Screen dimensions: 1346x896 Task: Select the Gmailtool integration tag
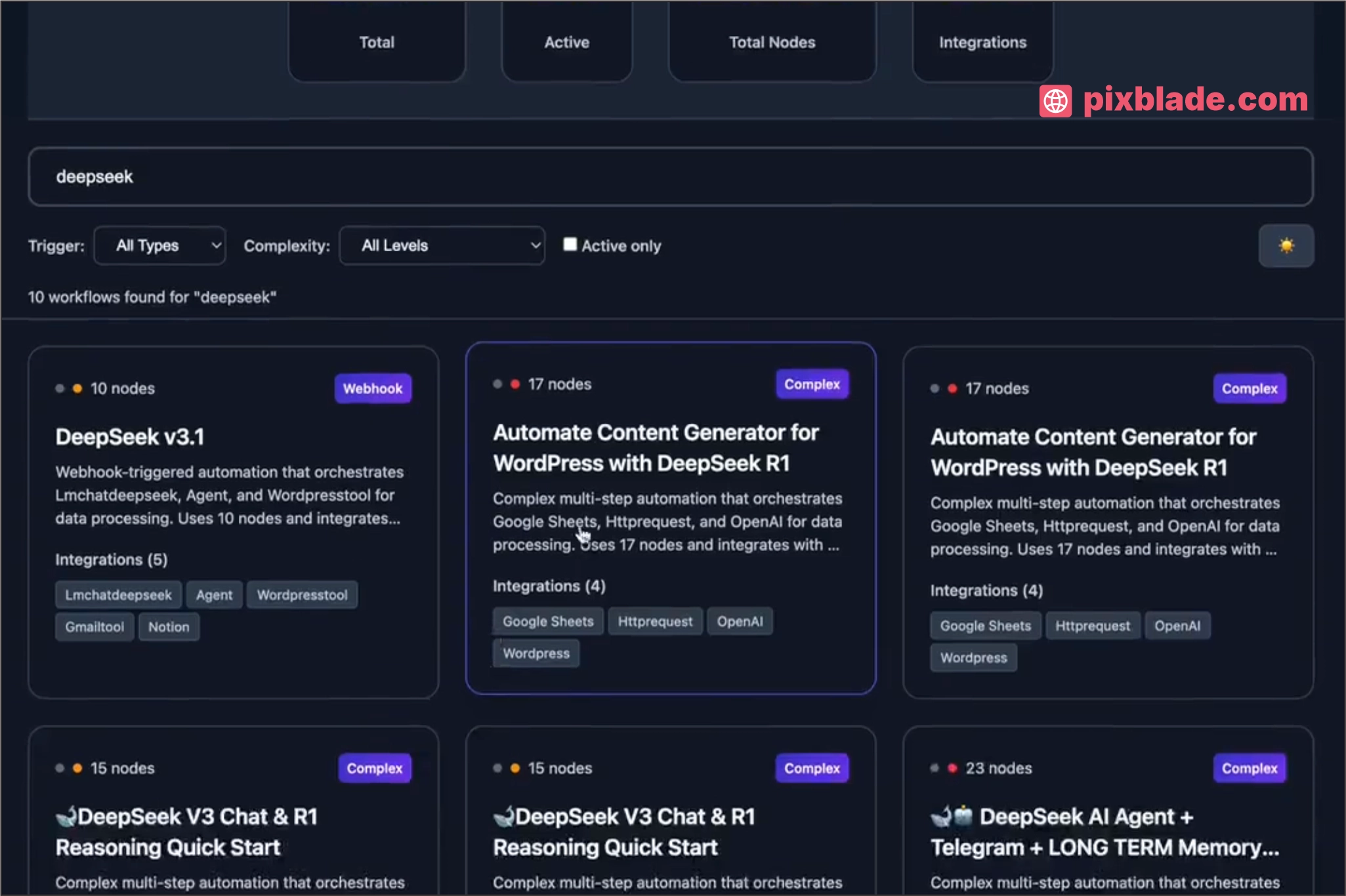95,627
